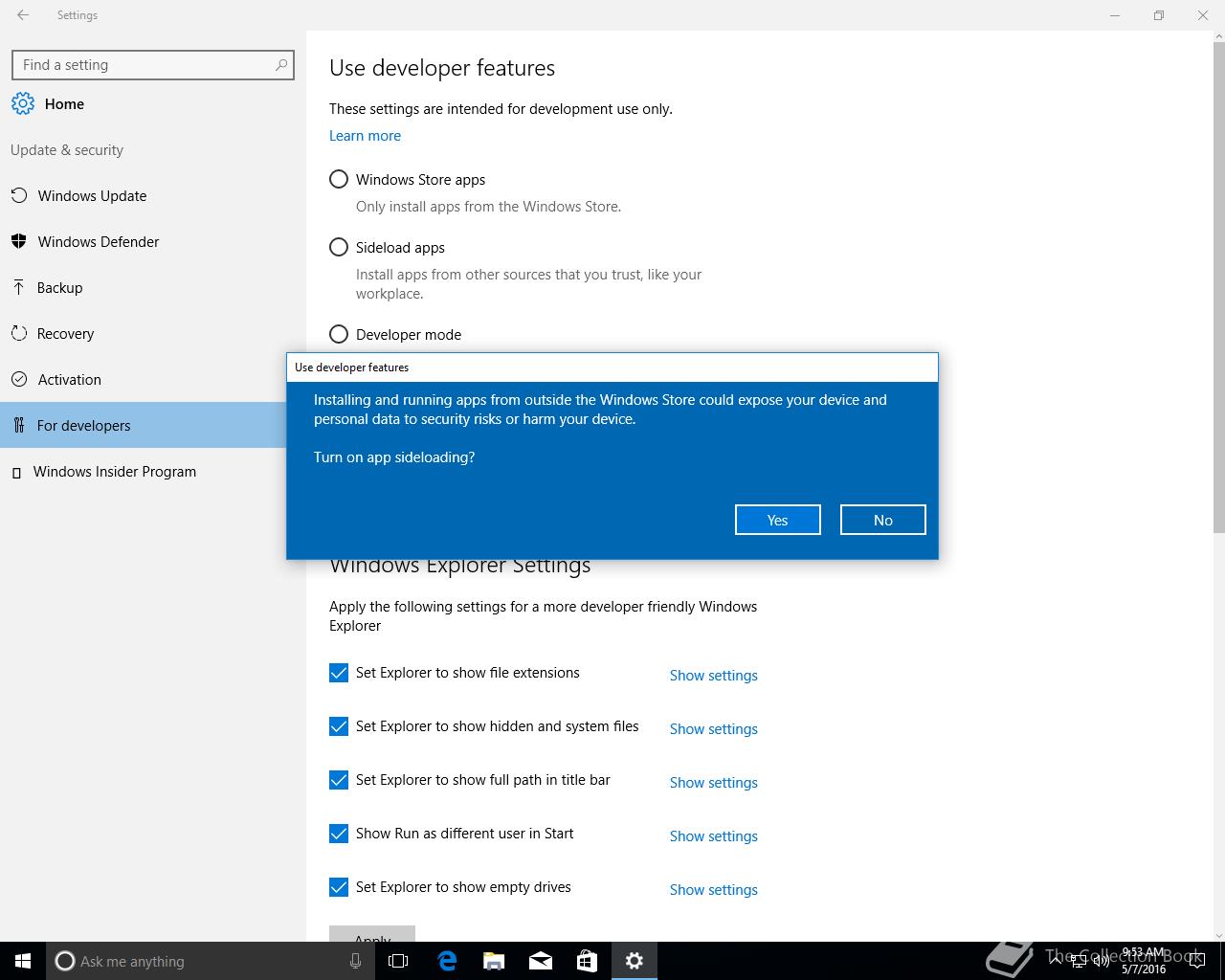Screen dimensions: 1225x980
Task: Open Task View from the taskbar
Action: click(398, 961)
